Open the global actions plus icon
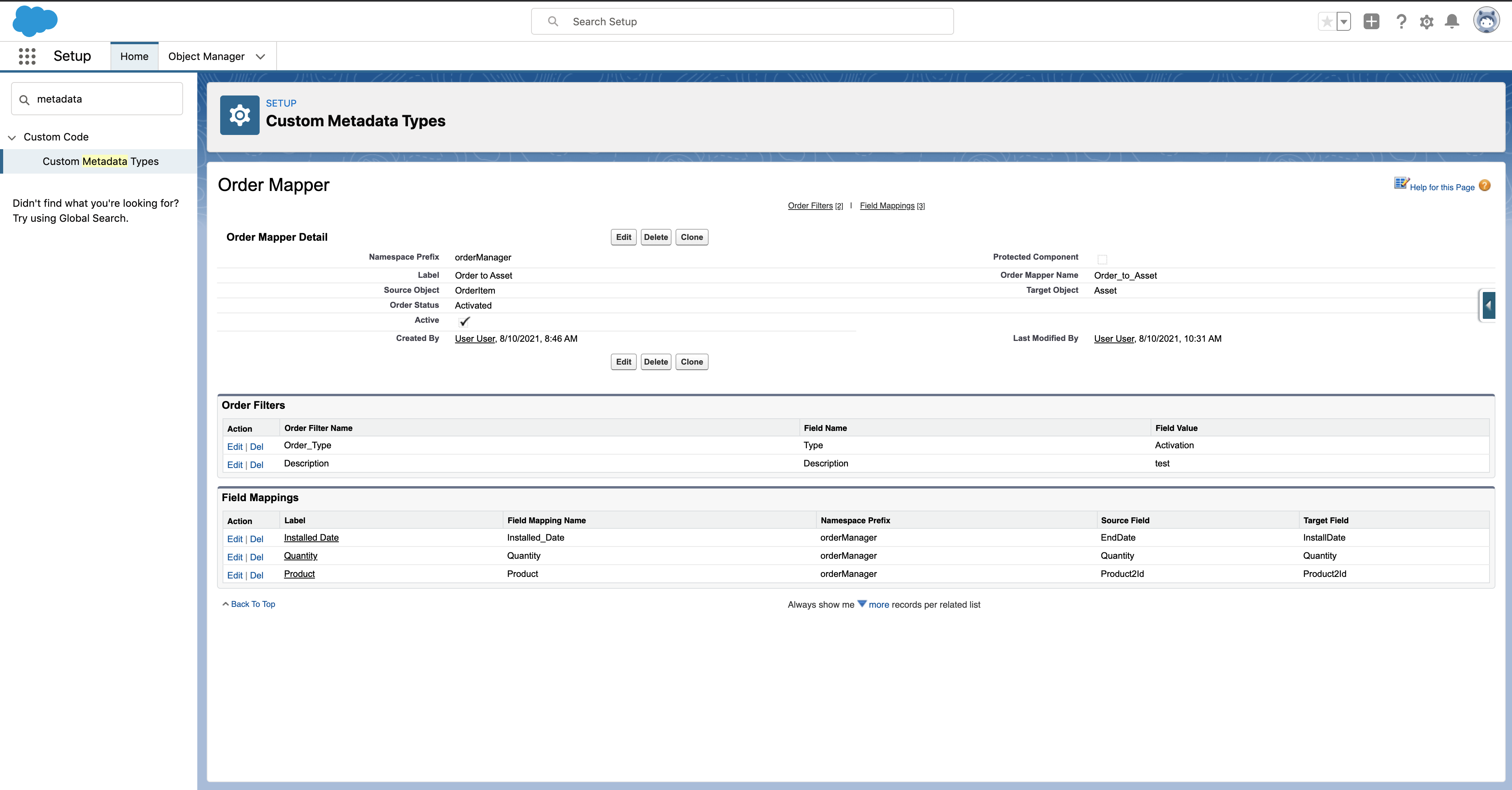Viewport: 1512px width, 790px height. pyautogui.click(x=1371, y=22)
